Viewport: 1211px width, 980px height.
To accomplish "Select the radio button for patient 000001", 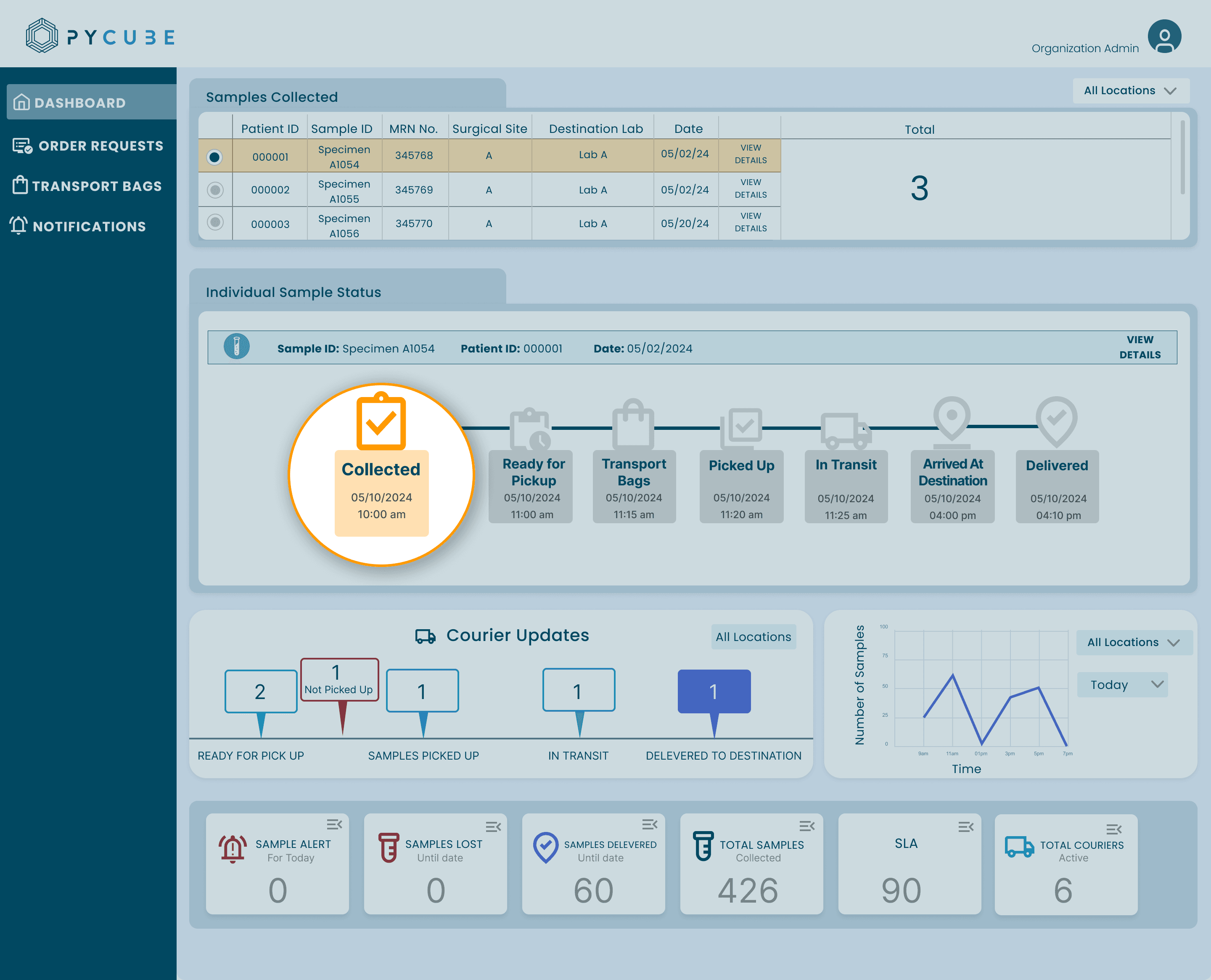I will click(x=214, y=156).
